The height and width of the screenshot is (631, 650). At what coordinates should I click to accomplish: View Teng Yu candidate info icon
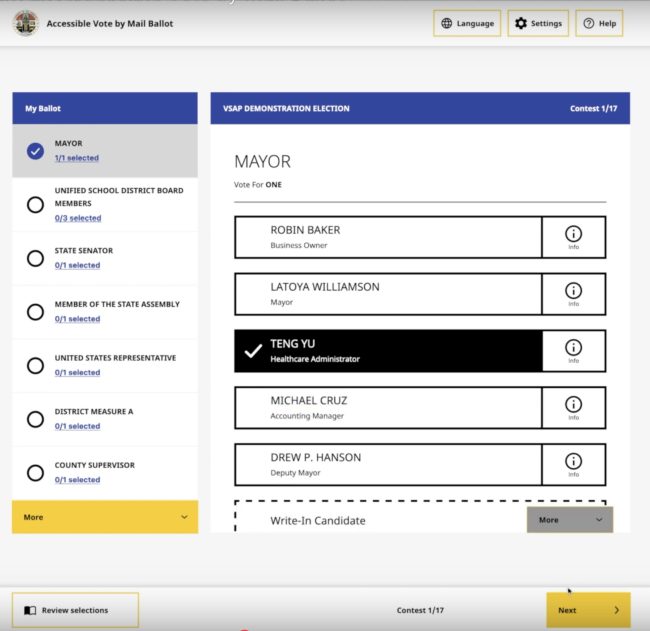pos(573,351)
